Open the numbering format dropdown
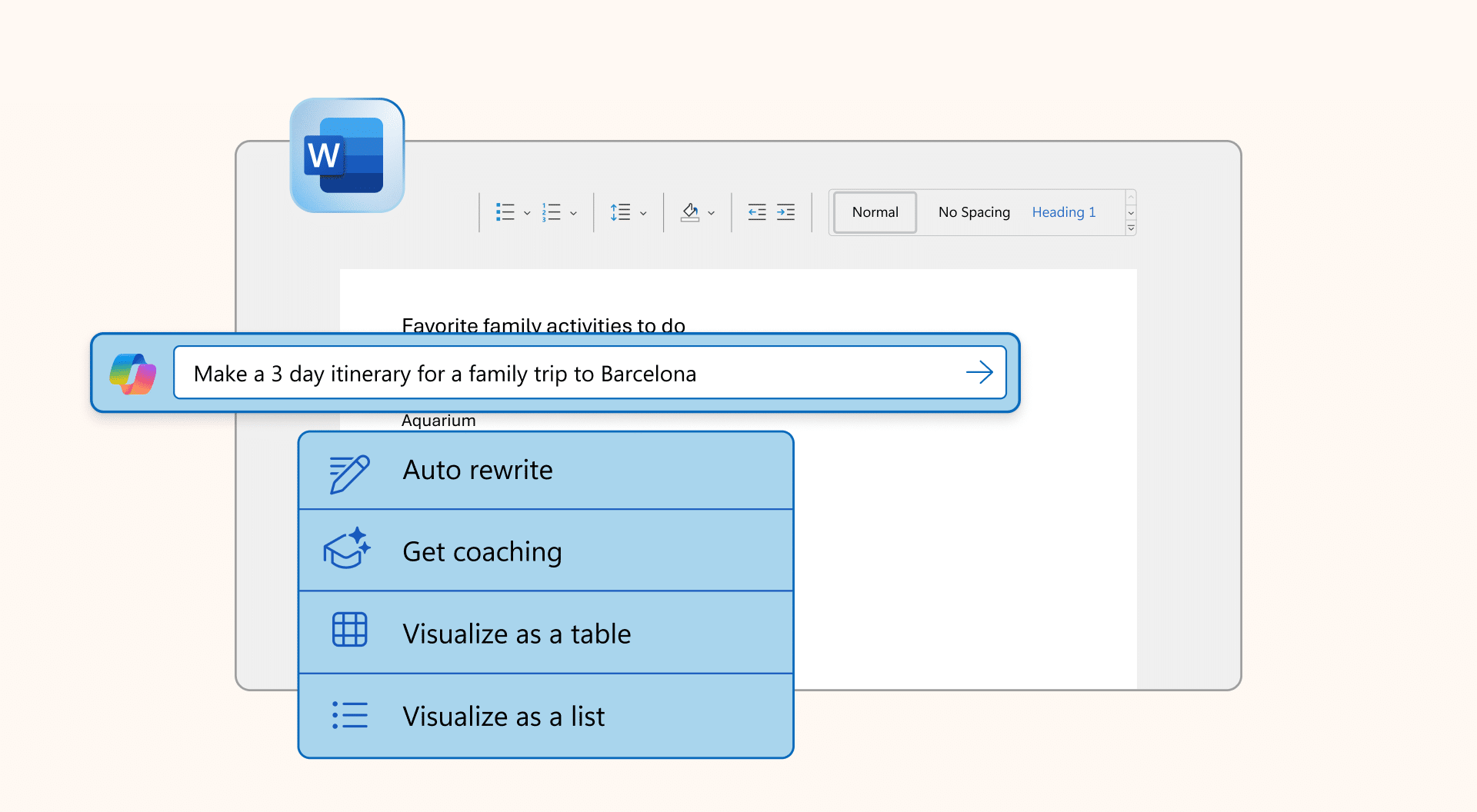 pyautogui.click(x=573, y=213)
